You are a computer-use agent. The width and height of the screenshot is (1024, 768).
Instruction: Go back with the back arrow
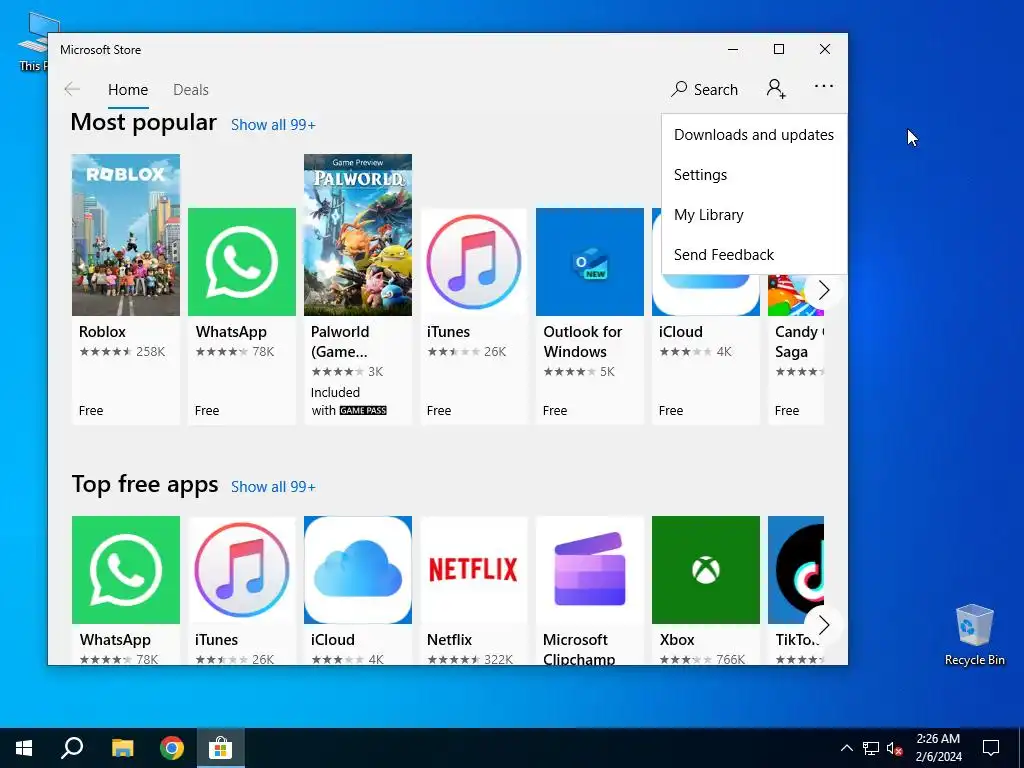click(72, 89)
